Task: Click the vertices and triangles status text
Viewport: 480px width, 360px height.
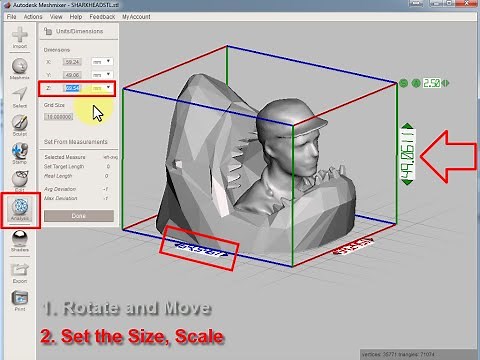Action: (398, 355)
